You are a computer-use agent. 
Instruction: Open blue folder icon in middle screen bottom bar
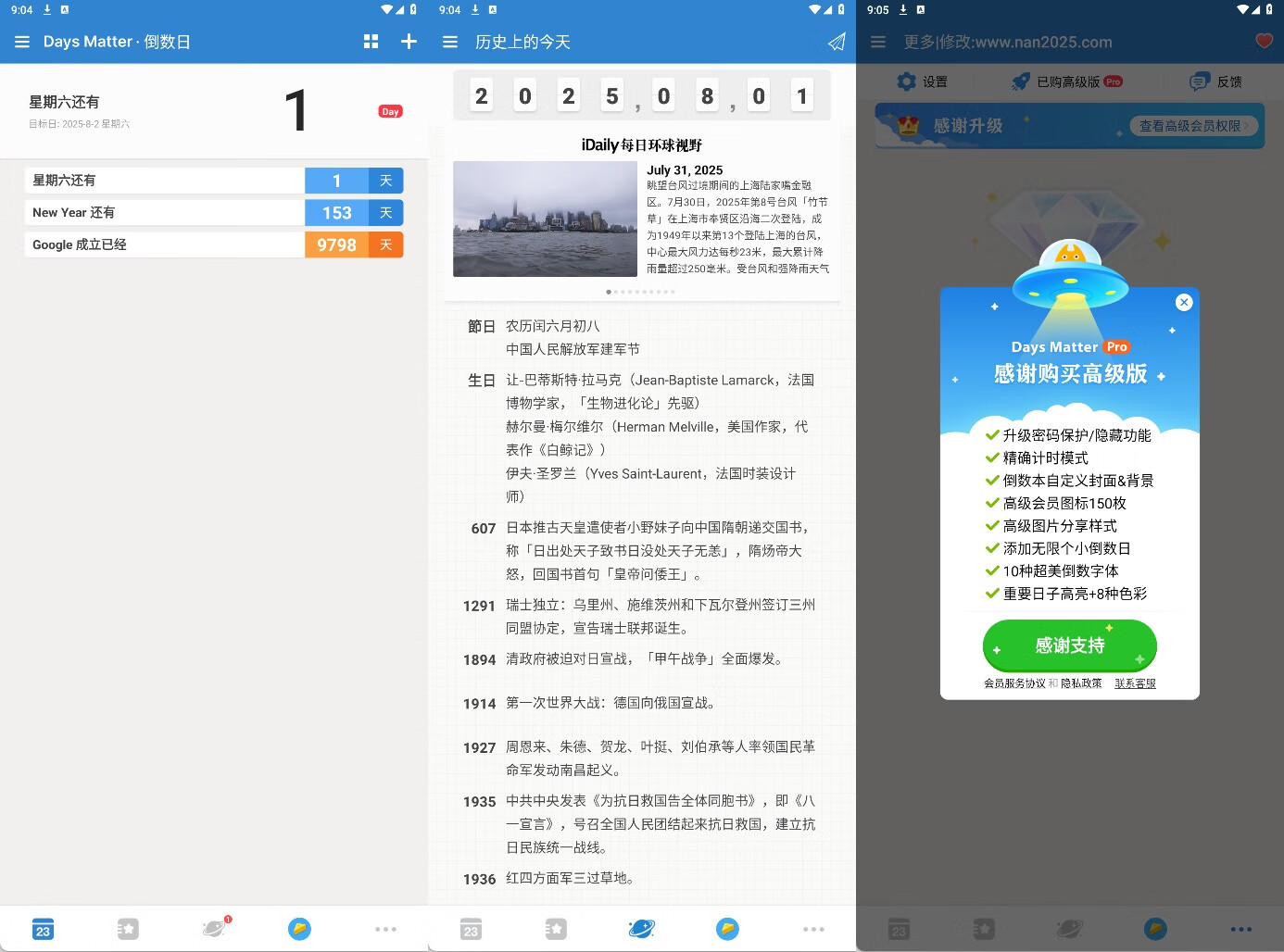pos(727,929)
